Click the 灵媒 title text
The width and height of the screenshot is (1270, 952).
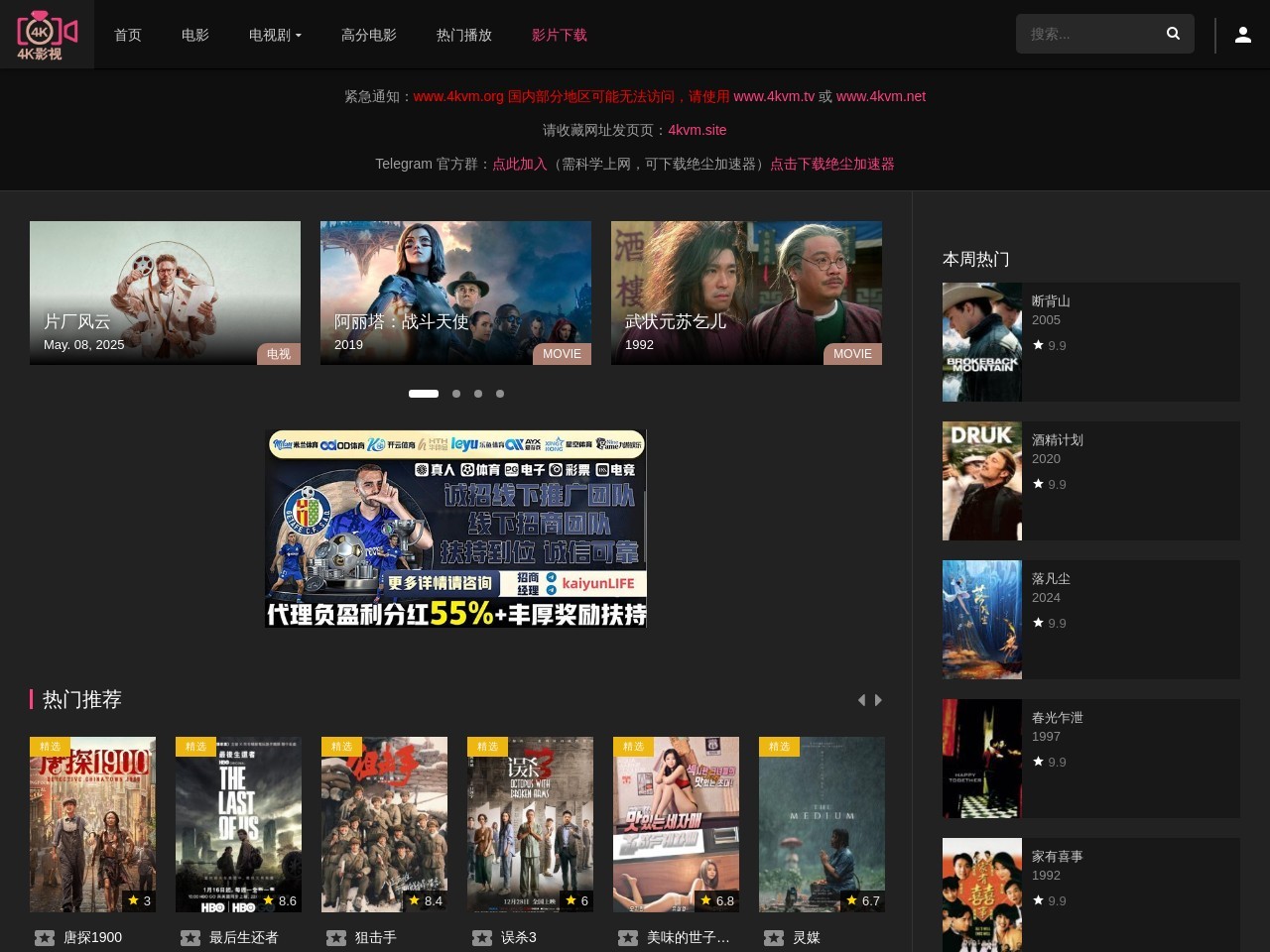coord(807,937)
